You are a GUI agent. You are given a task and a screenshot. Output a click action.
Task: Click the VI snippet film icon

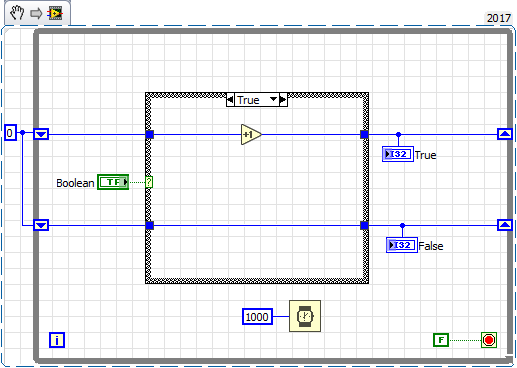tap(55, 13)
